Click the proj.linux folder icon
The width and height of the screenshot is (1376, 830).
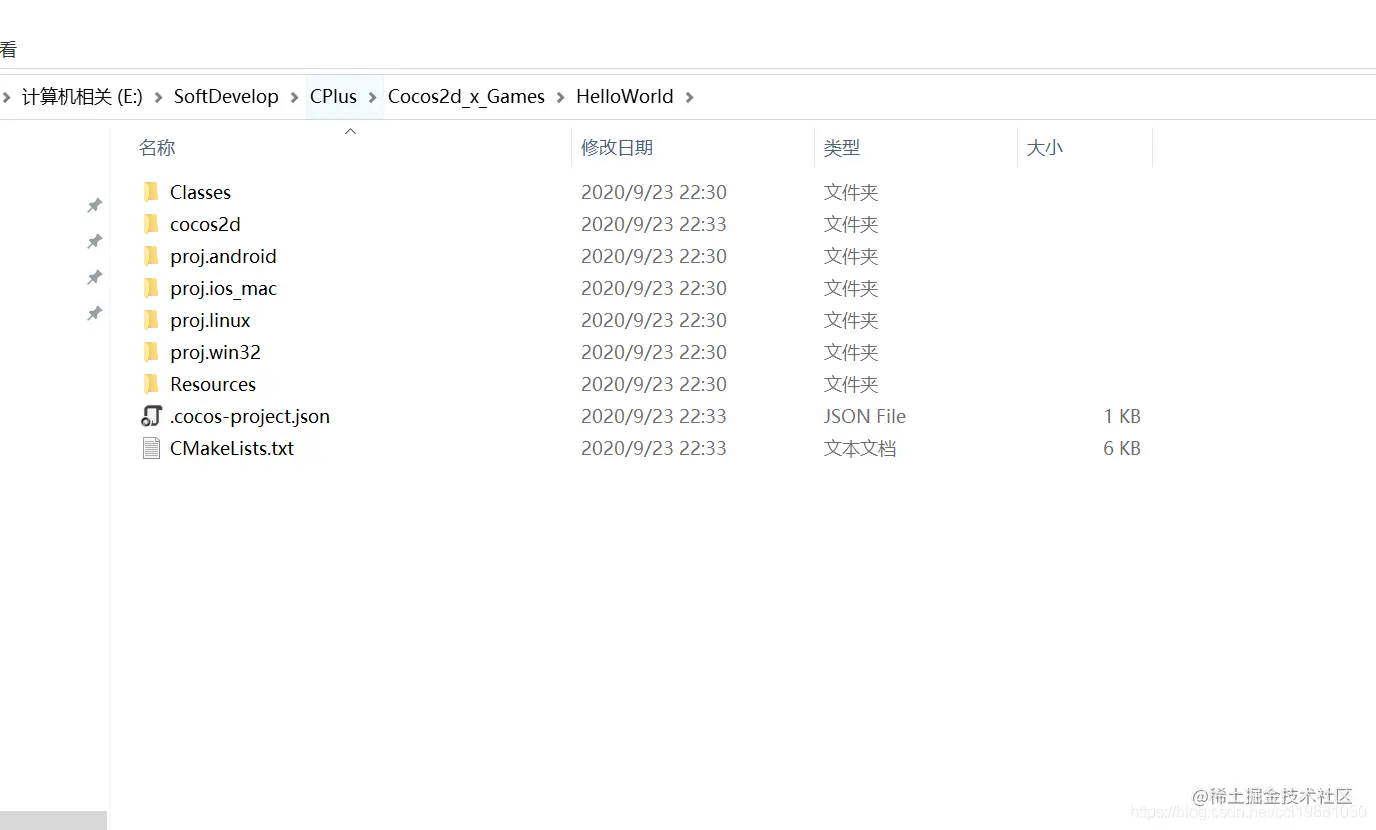coord(151,320)
